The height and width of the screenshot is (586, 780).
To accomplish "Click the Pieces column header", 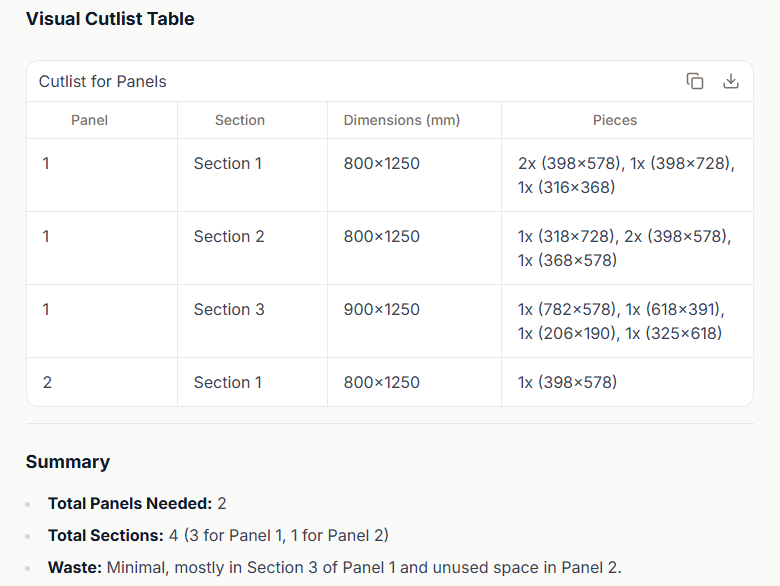I will [615, 120].
